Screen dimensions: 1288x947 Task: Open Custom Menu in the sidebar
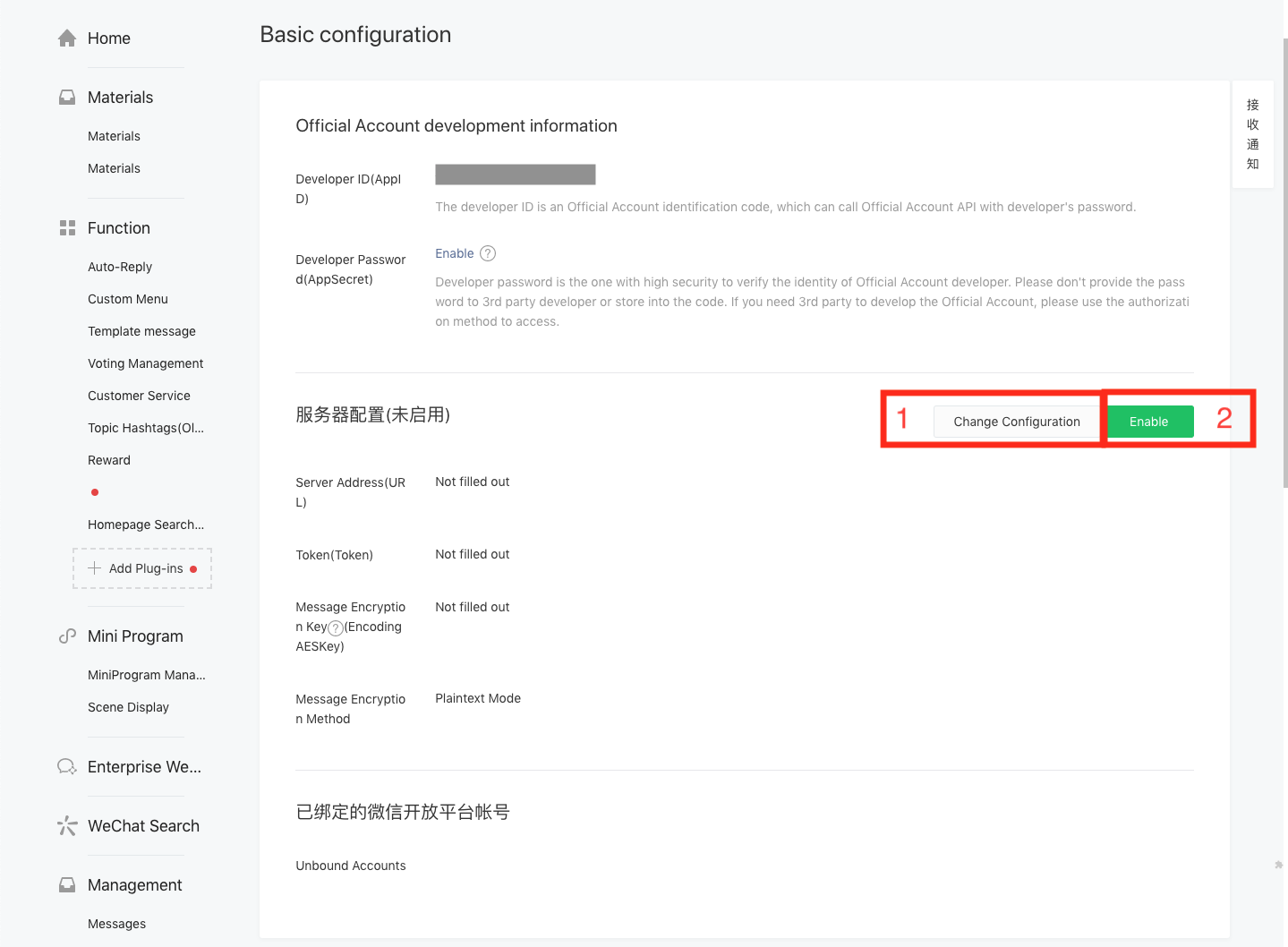(x=128, y=299)
